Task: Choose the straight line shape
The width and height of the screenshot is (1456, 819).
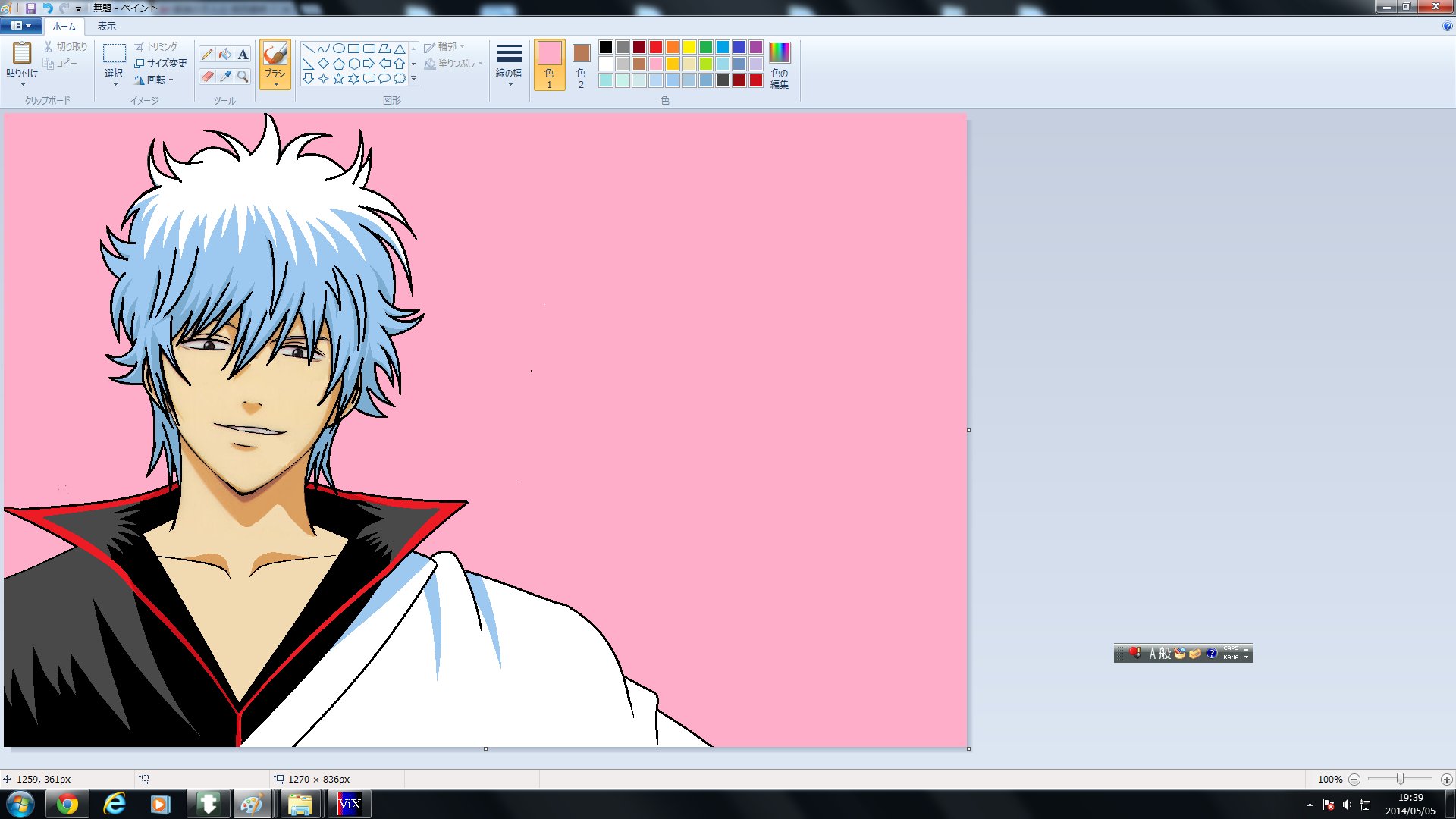Action: pos(309,48)
